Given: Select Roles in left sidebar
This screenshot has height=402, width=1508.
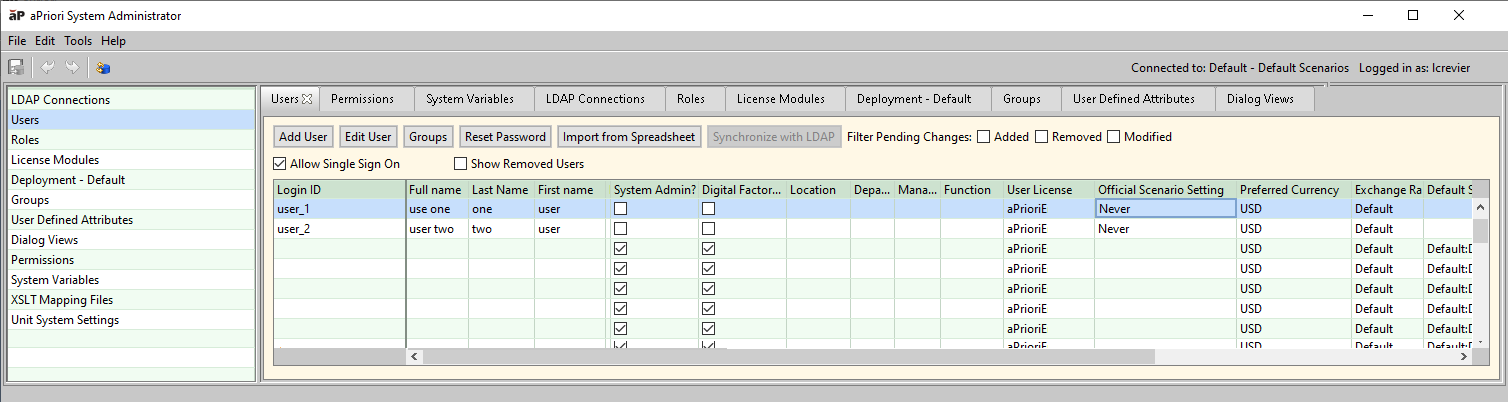Looking at the screenshot, I should (x=131, y=140).
